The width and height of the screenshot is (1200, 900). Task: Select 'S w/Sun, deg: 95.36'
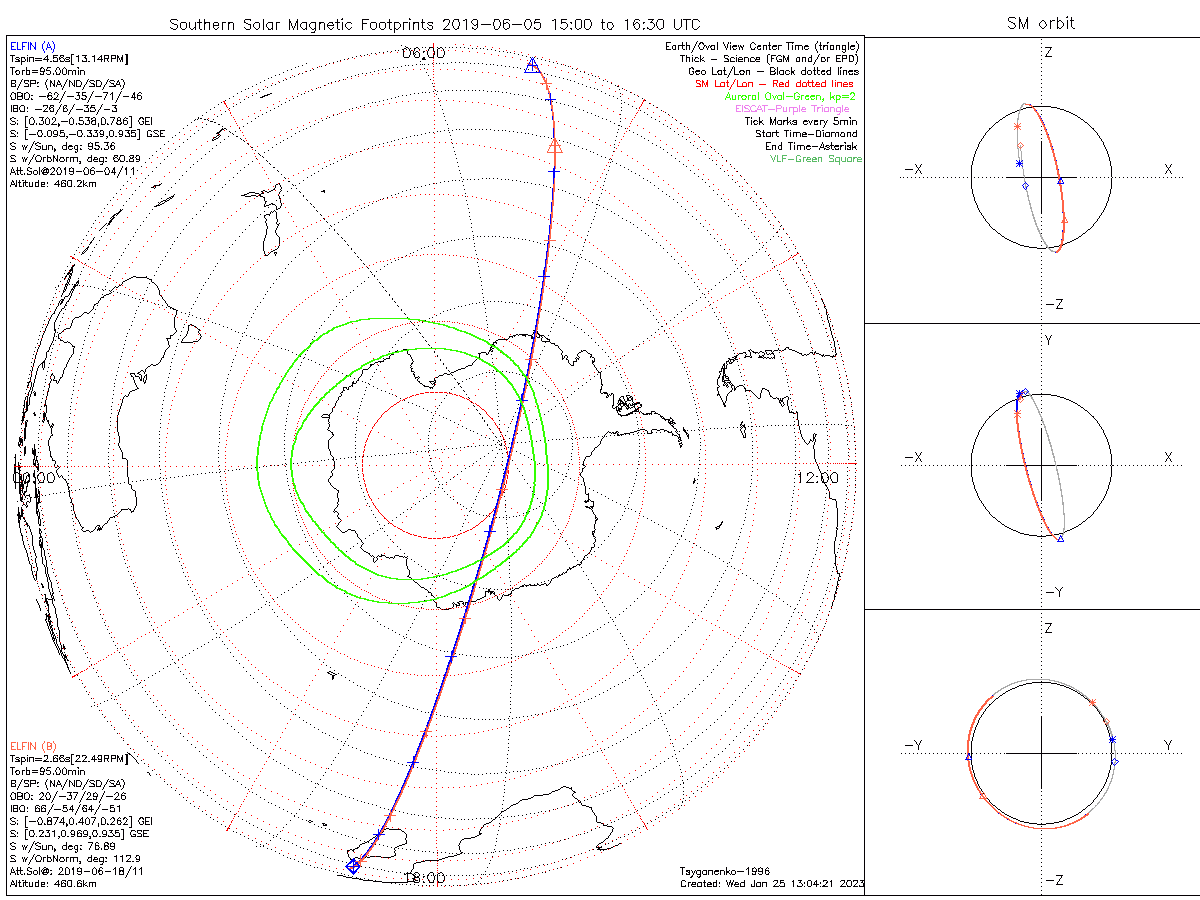click(x=63, y=146)
